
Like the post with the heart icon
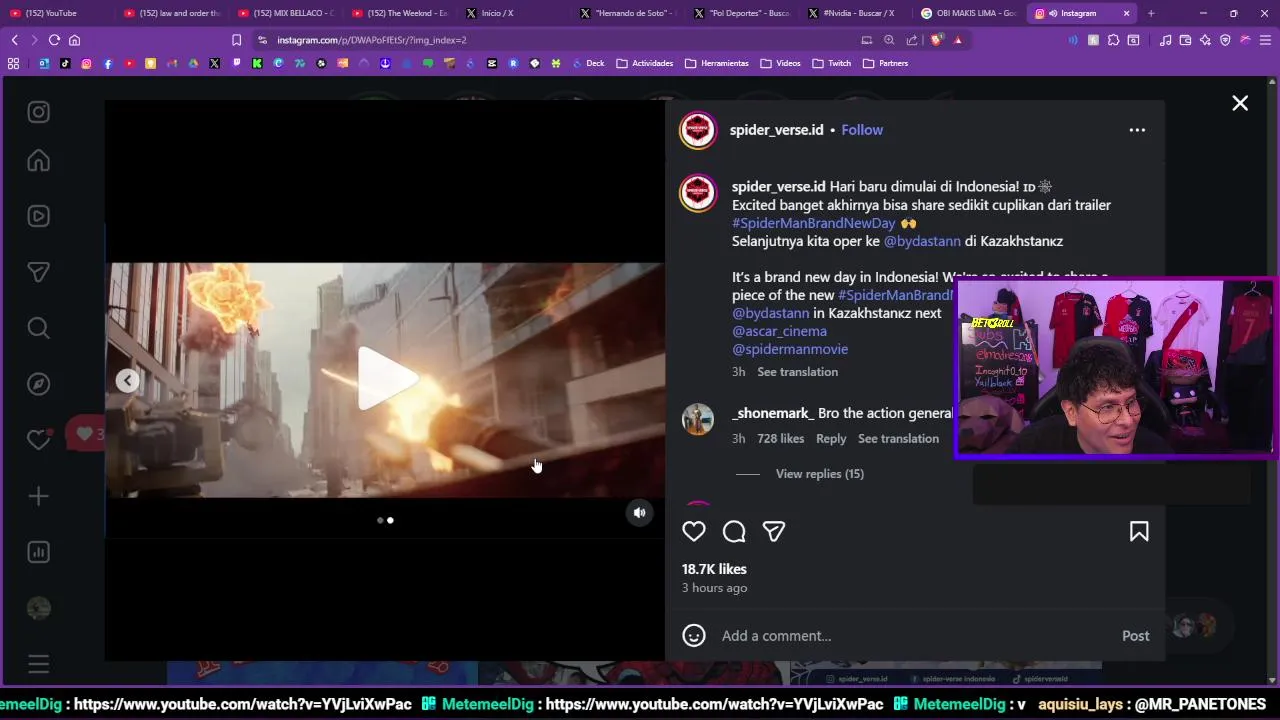tap(694, 531)
